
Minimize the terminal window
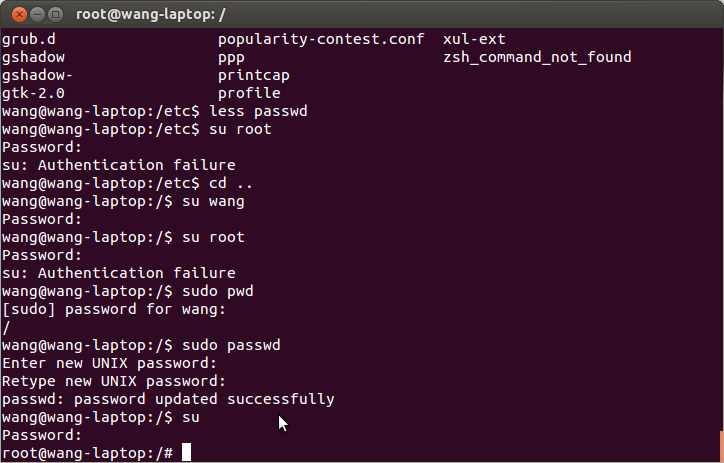pyautogui.click(x=37, y=15)
